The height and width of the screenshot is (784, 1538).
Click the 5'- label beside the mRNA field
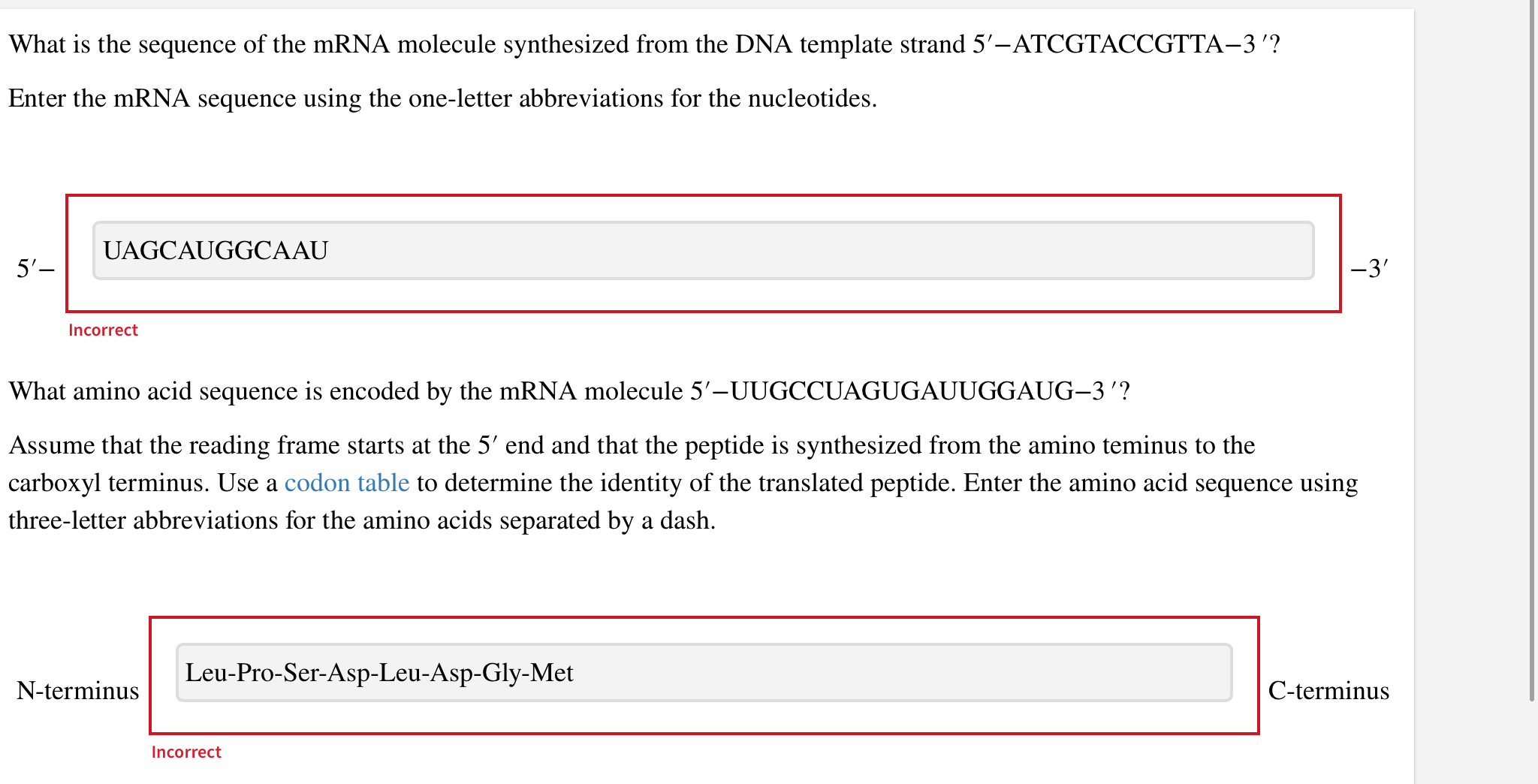34,267
